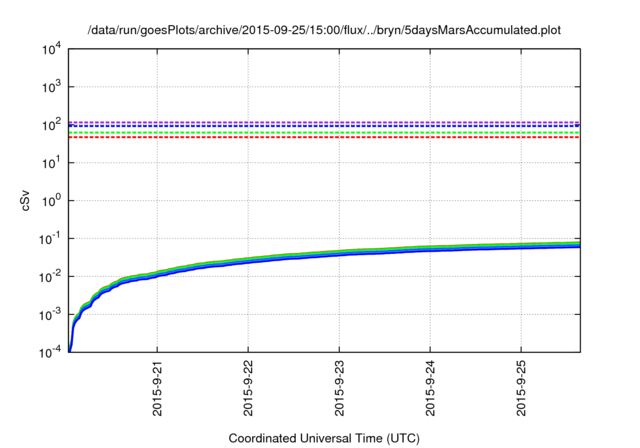Click the 10^-4 y-axis tick label
This screenshot has width=640, height=448.
[x=51, y=352]
